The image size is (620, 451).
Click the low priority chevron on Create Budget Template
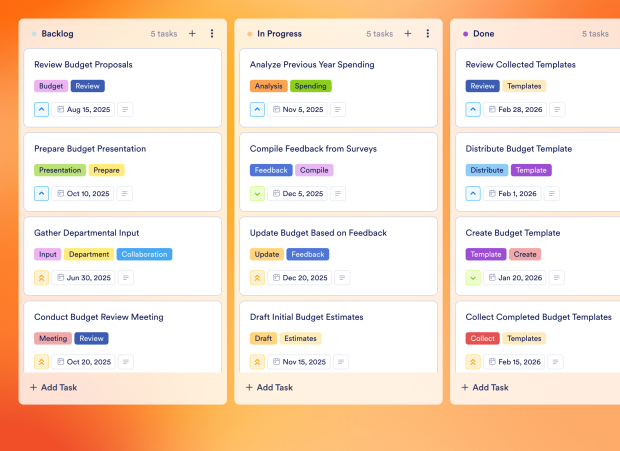click(474, 278)
